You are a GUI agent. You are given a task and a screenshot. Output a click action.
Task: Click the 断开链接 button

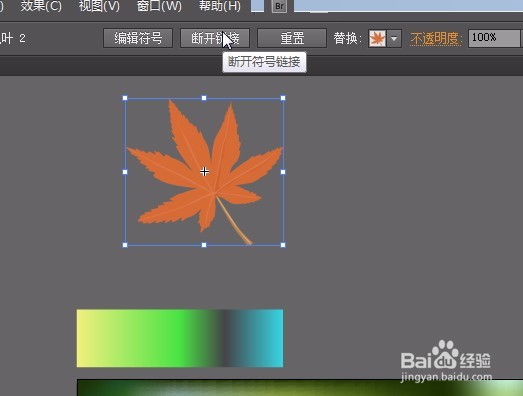tap(215, 38)
